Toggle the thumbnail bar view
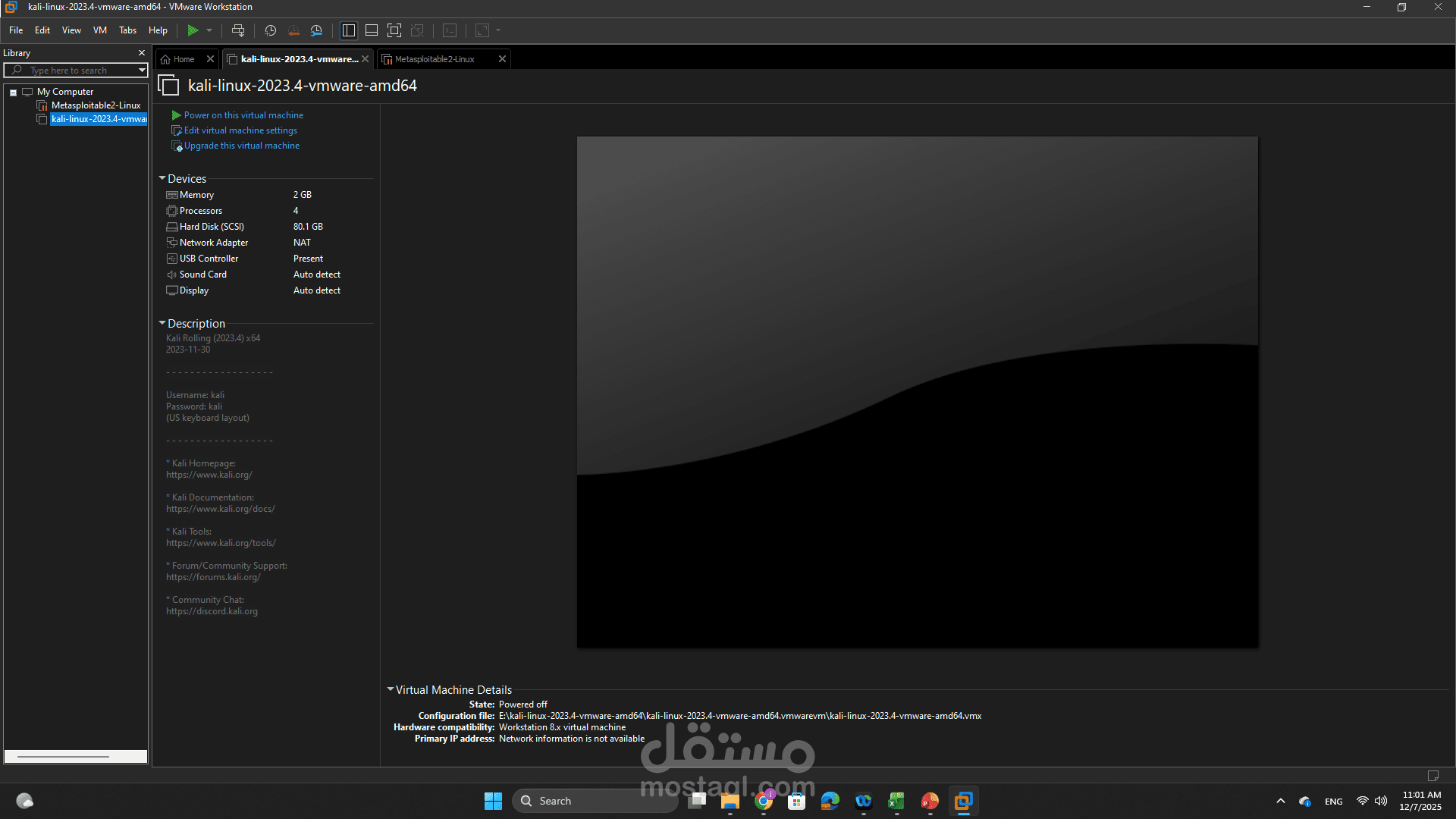This screenshot has height=819, width=1456. [x=372, y=30]
